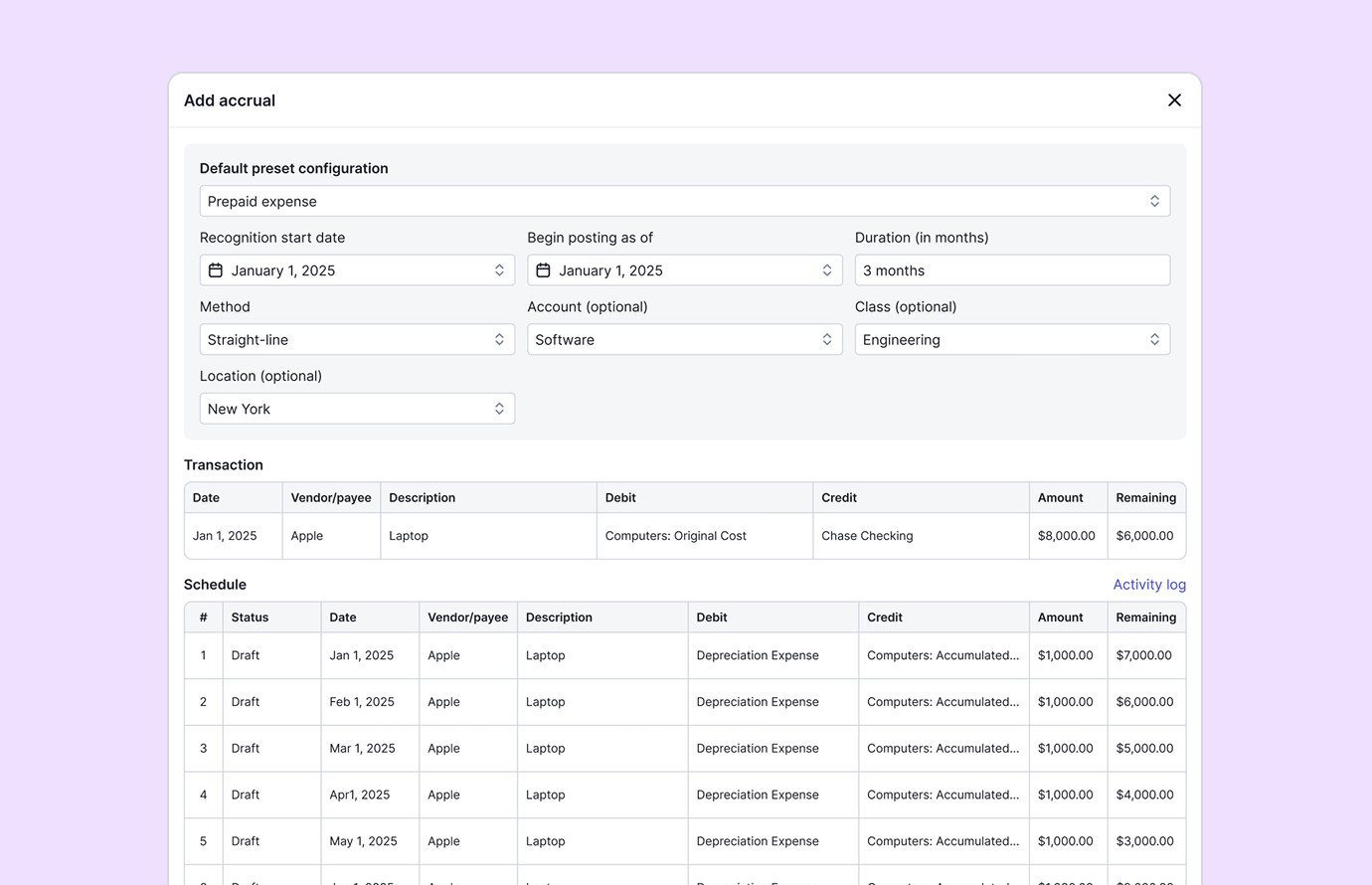Close the Add accrual dialog
The width and height of the screenshot is (1372, 885).
click(x=1174, y=100)
